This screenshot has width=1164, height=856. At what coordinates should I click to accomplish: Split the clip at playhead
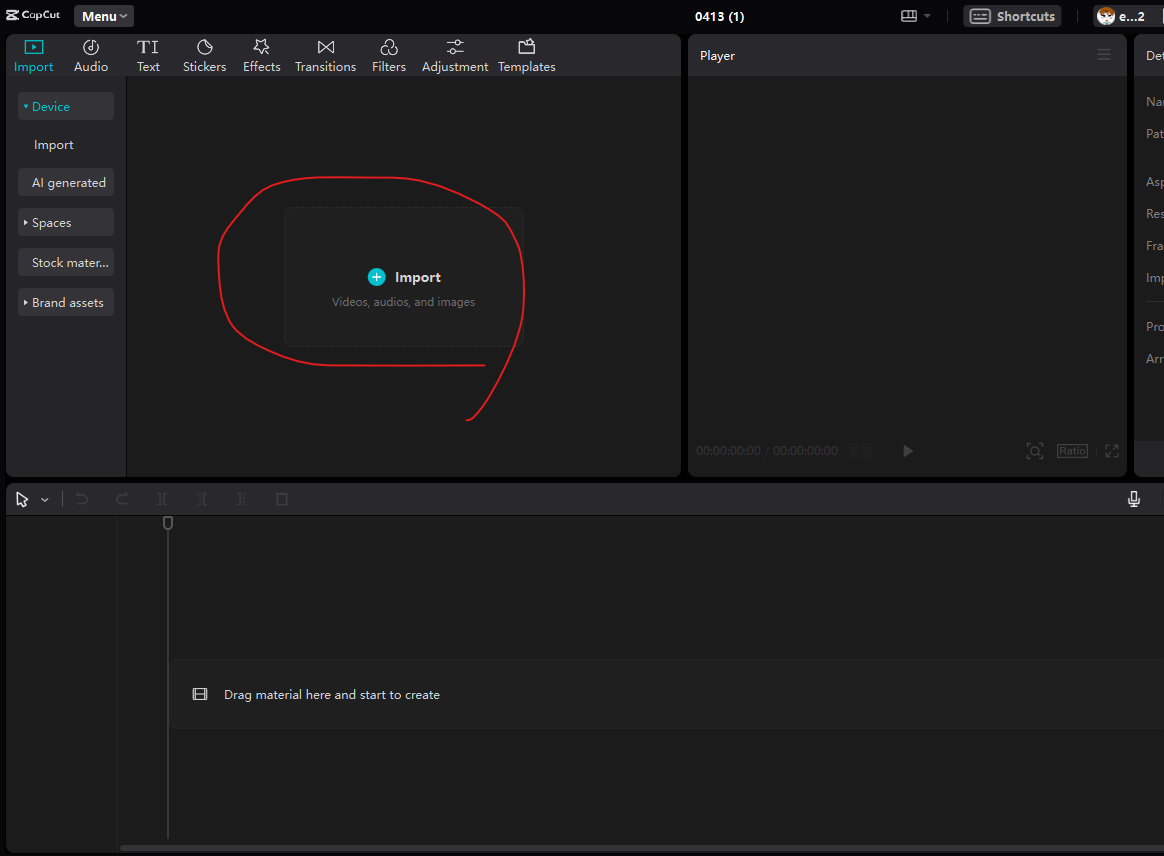[162, 499]
